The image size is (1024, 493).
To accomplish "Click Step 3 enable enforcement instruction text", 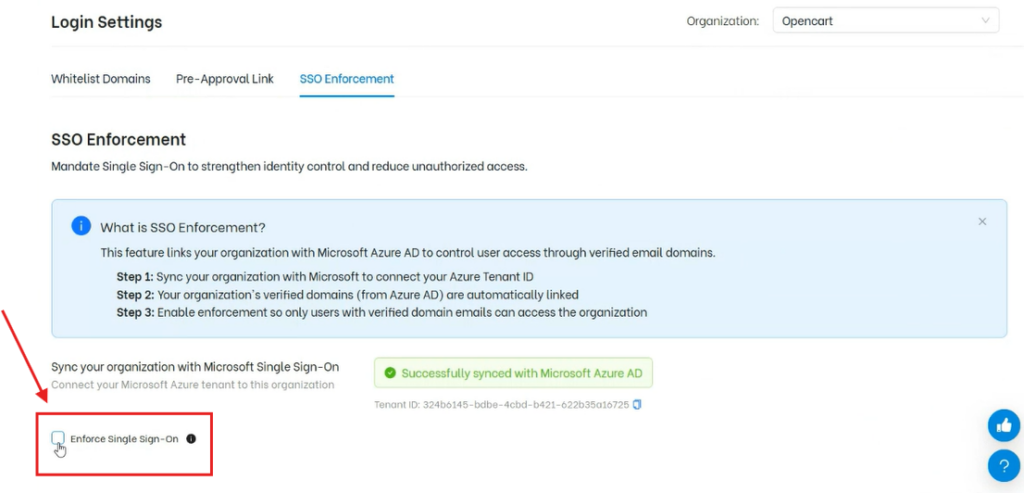I will pyautogui.click(x=382, y=312).
